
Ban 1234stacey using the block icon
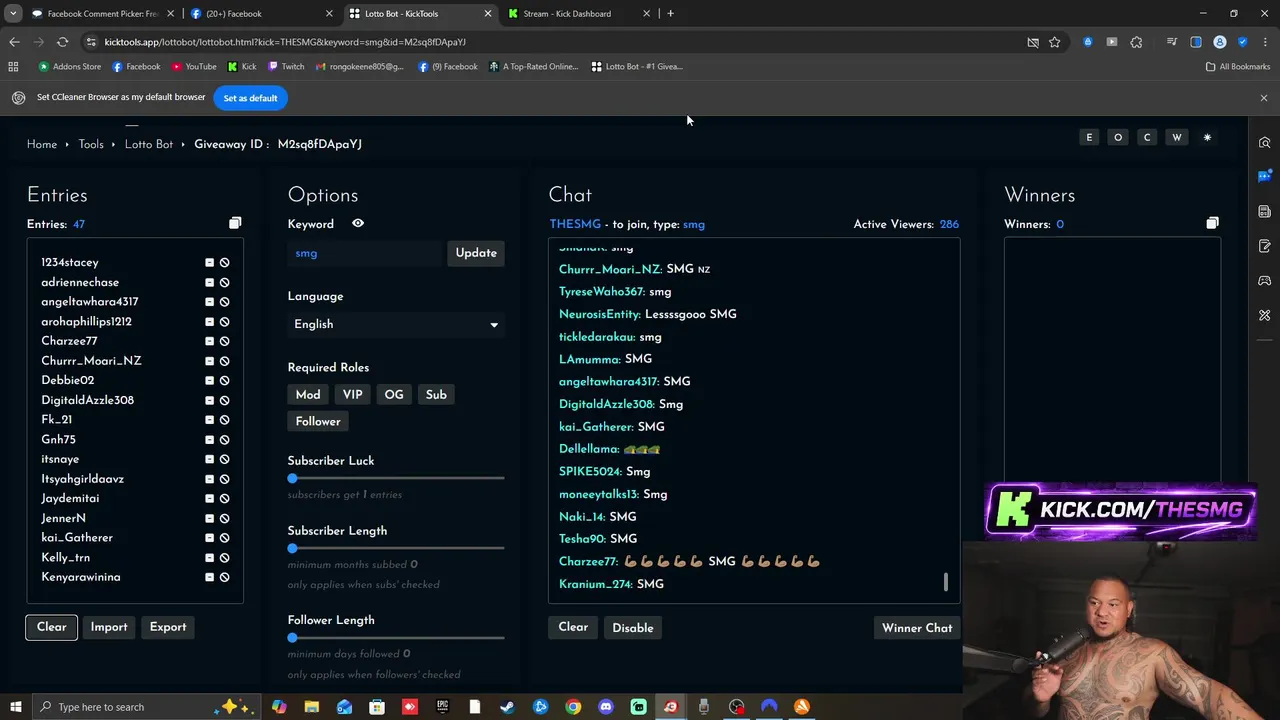coord(224,263)
